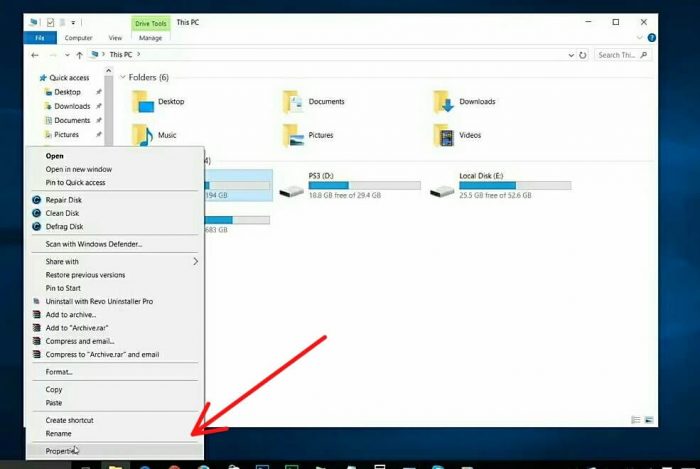The height and width of the screenshot is (469, 700).
Task: Choose Pin to Quick access
Action: click(x=115, y=183)
